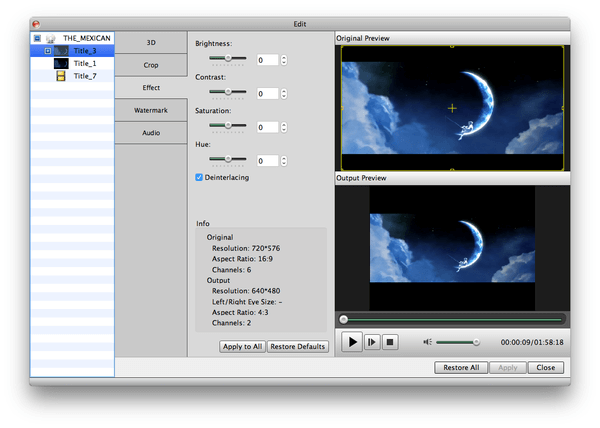The width and height of the screenshot is (600, 428).
Task: Click the Contrast slider
Action: pyautogui.click(x=228, y=92)
